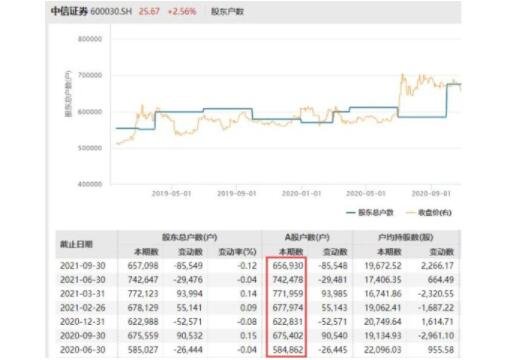Click holding change value -2,320.55
Image resolution: width=507 pixels, height=360 pixels.
point(436,294)
